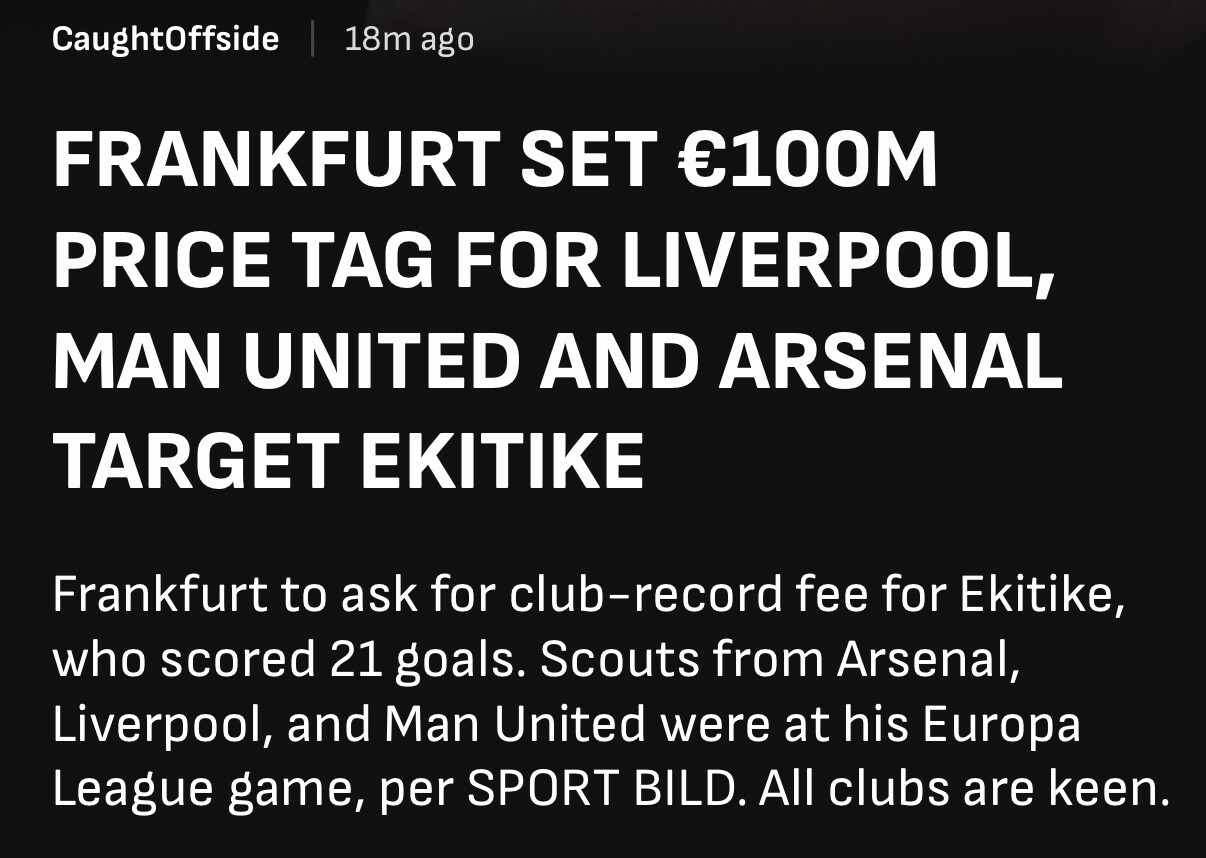Open the CaughtOffside source link
1206x858 pixels.
(165, 40)
